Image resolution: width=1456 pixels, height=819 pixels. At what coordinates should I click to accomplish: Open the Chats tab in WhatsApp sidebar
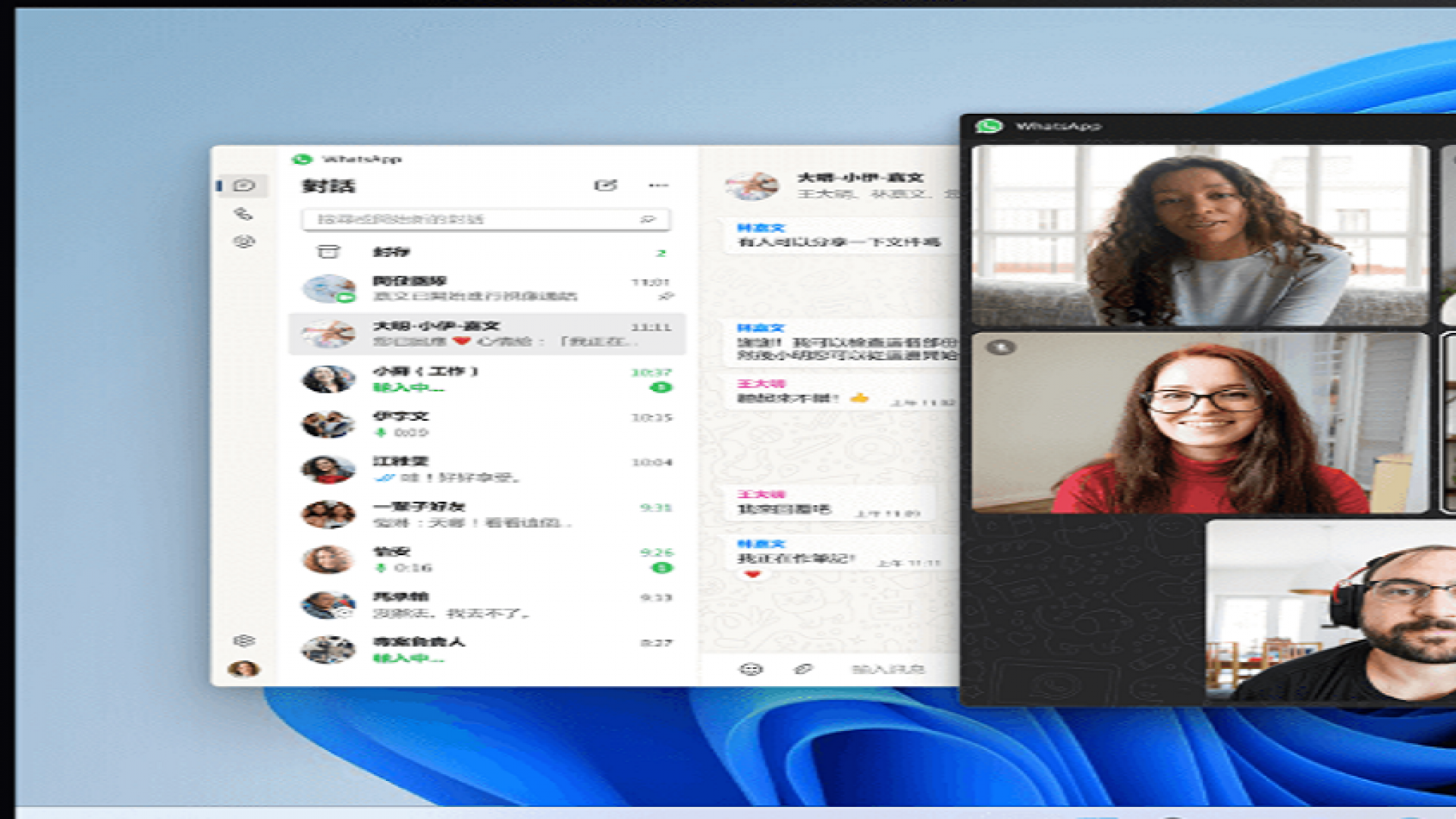coord(244,185)
